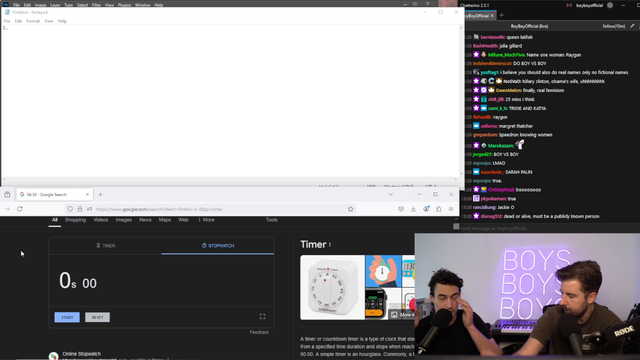This screenshot has width=640, height=360.
Task: Switch to Videos search results
Action: tap(101, 220)
